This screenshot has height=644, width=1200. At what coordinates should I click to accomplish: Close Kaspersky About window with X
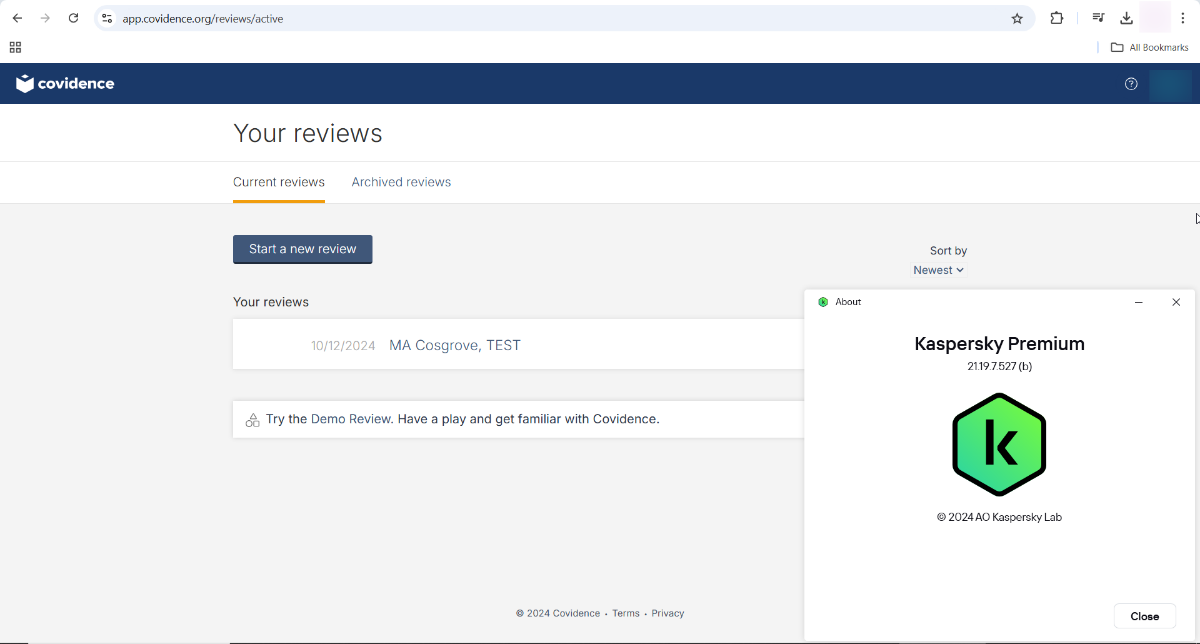(1176, 302)
